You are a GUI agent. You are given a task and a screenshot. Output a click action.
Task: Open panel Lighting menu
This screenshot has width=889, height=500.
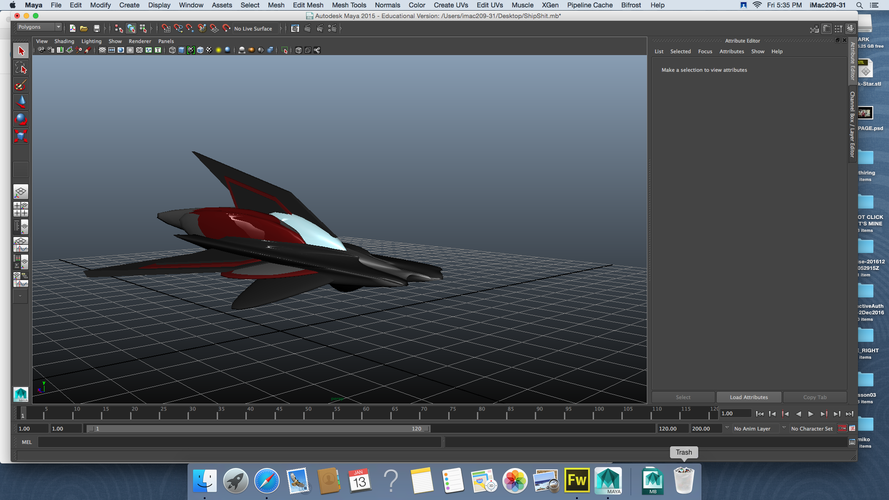pyautogui.click(x=91, y=41)
